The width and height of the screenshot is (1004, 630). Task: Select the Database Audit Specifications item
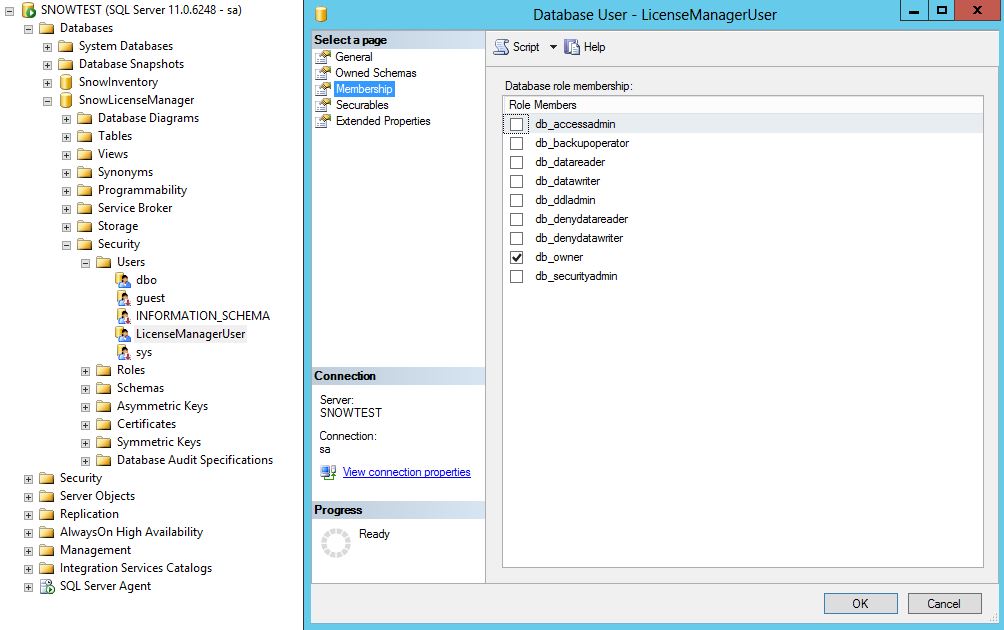coord(195,460)
